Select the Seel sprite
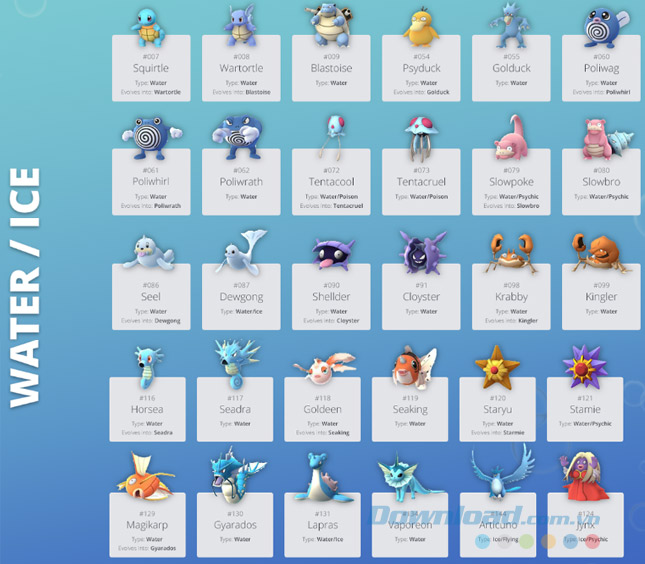The height and width of the screenshot is (564, 645). [149, 252]
